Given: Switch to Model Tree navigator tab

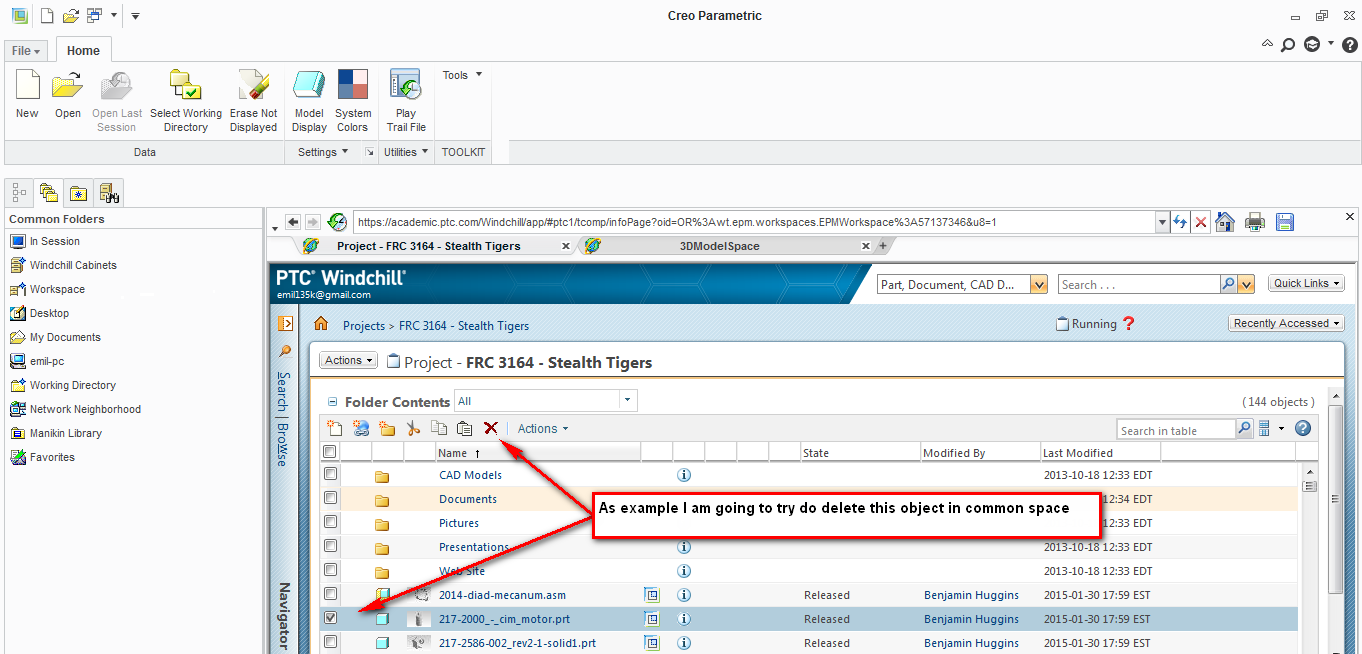Looking at the screenshot, I should click(x=20, y=192).
